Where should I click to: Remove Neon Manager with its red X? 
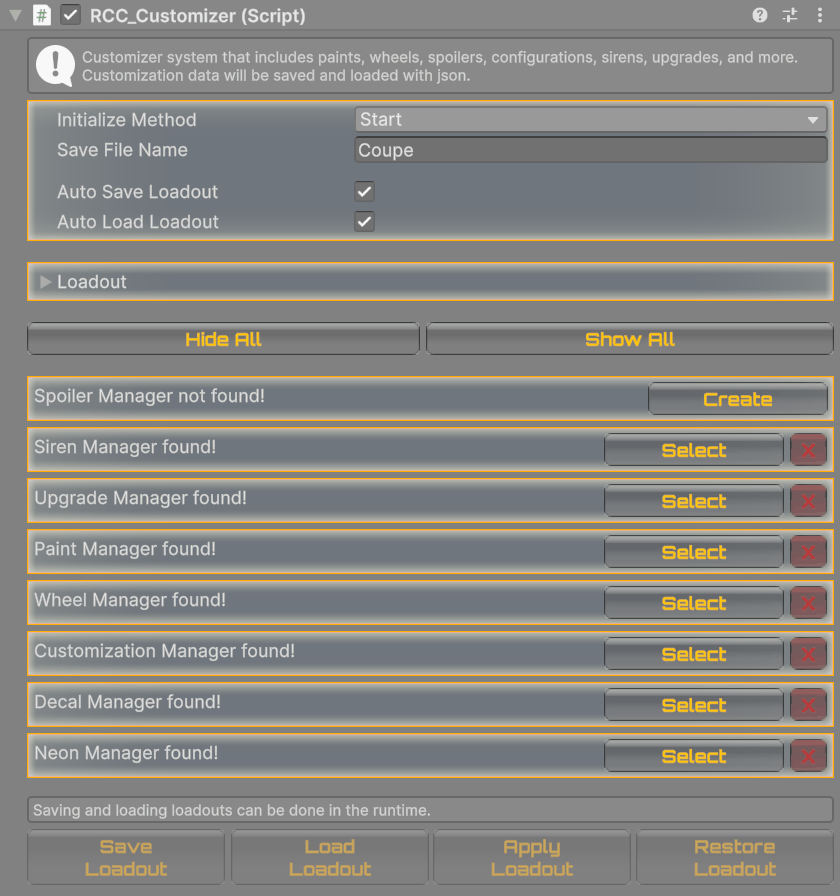click(x=808, y=755)
